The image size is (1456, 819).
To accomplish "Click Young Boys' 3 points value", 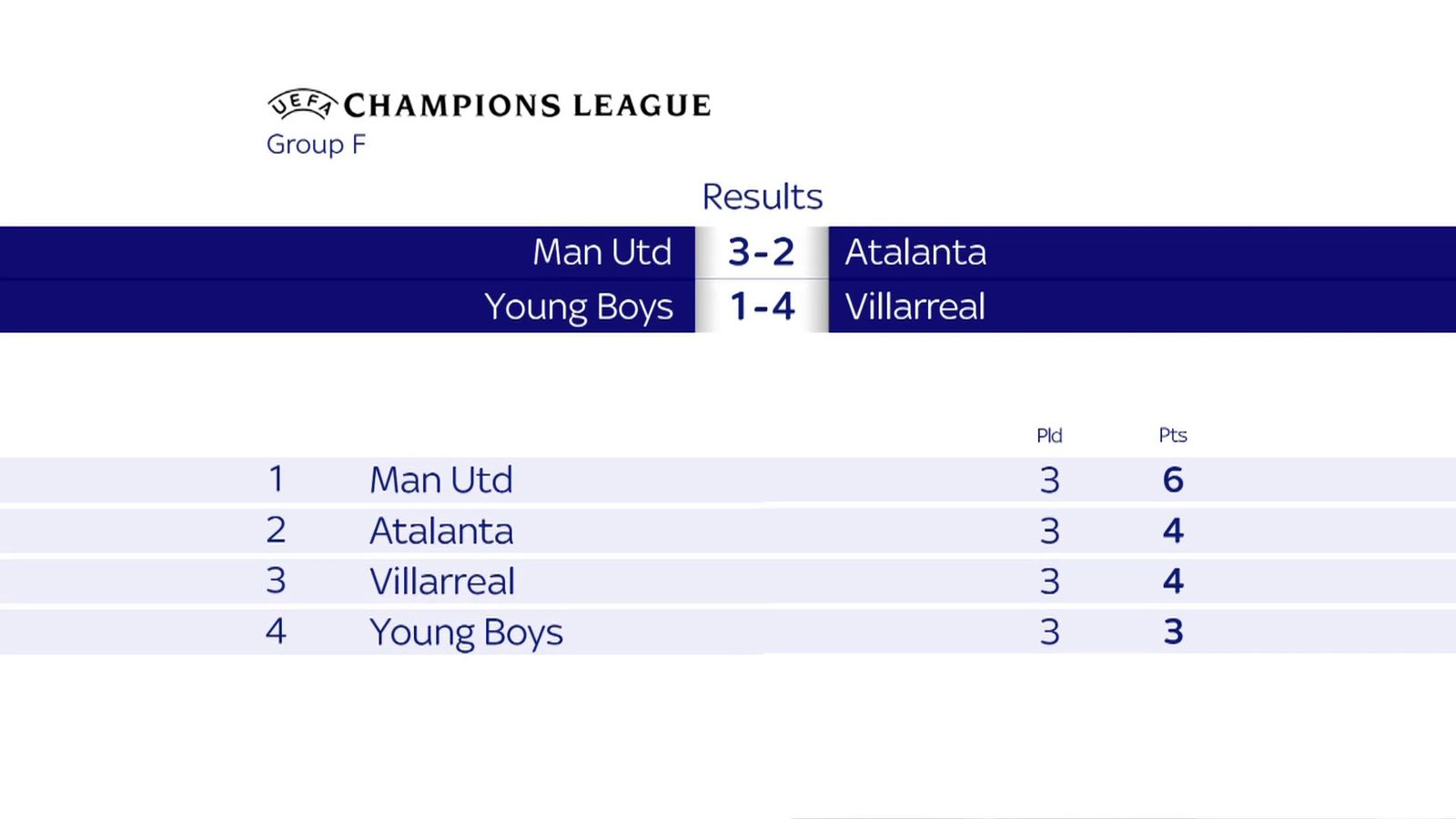I will [x=1173, y=632].
